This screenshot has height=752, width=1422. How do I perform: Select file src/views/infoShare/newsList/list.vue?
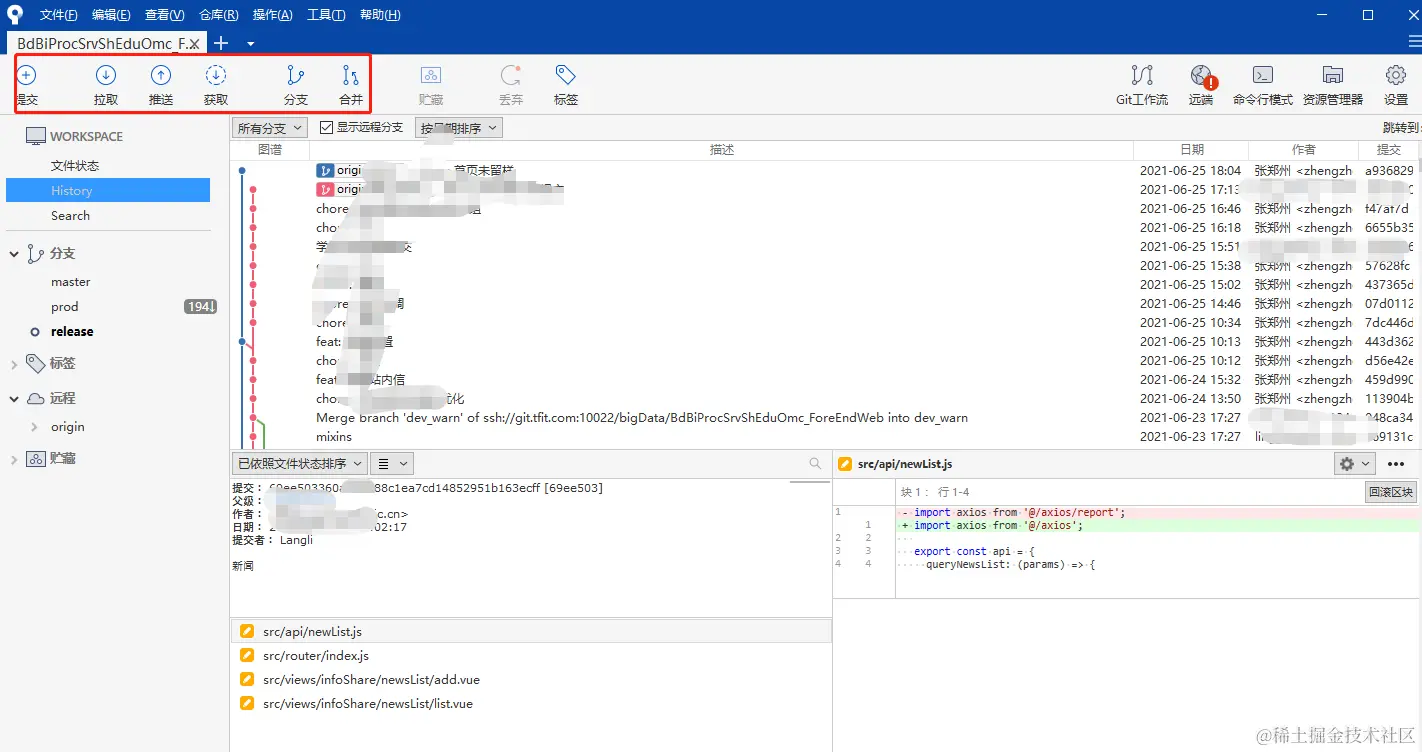click(x=531, y=704)
